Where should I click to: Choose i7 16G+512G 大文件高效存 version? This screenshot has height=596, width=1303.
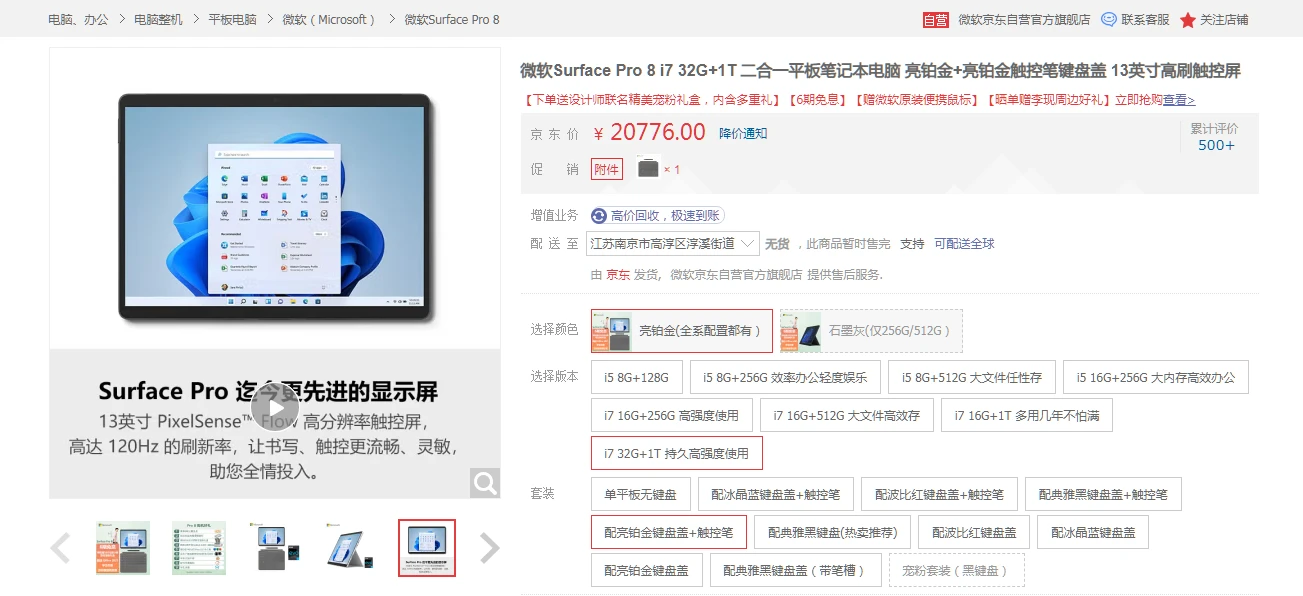point(846,415)
